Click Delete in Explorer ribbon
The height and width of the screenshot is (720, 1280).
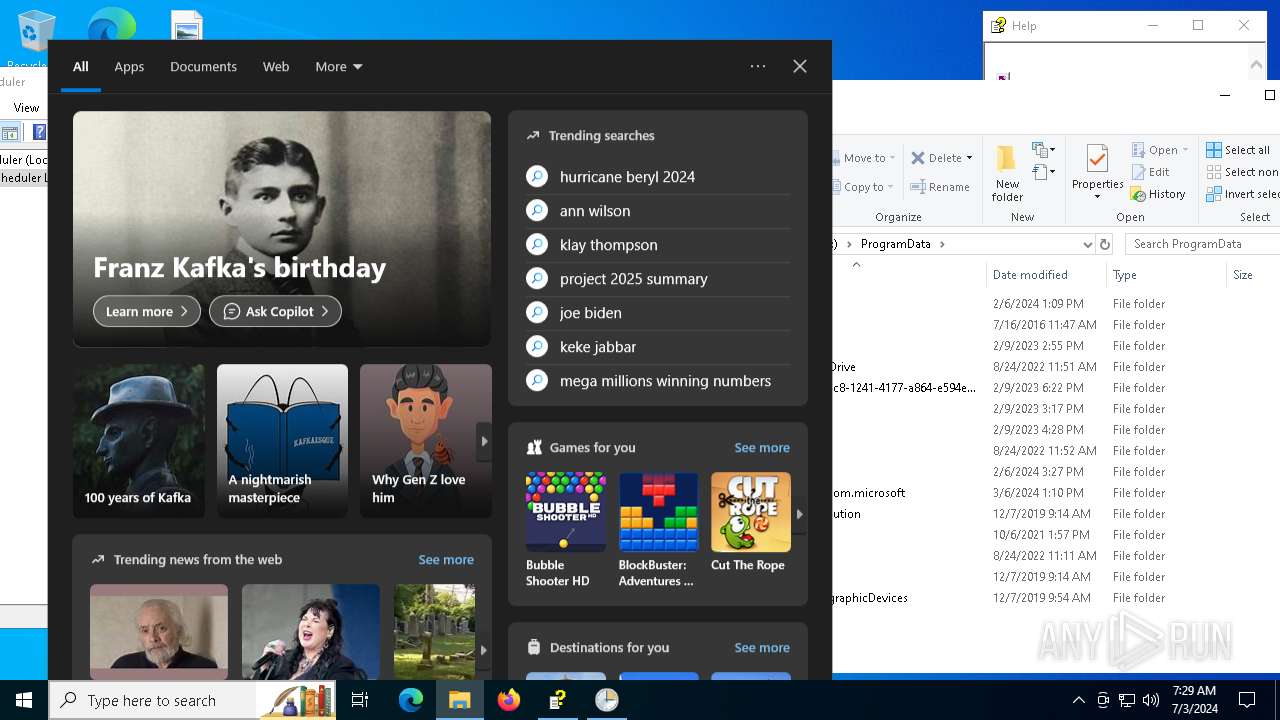pyautogui.click(x=942, y=158)
